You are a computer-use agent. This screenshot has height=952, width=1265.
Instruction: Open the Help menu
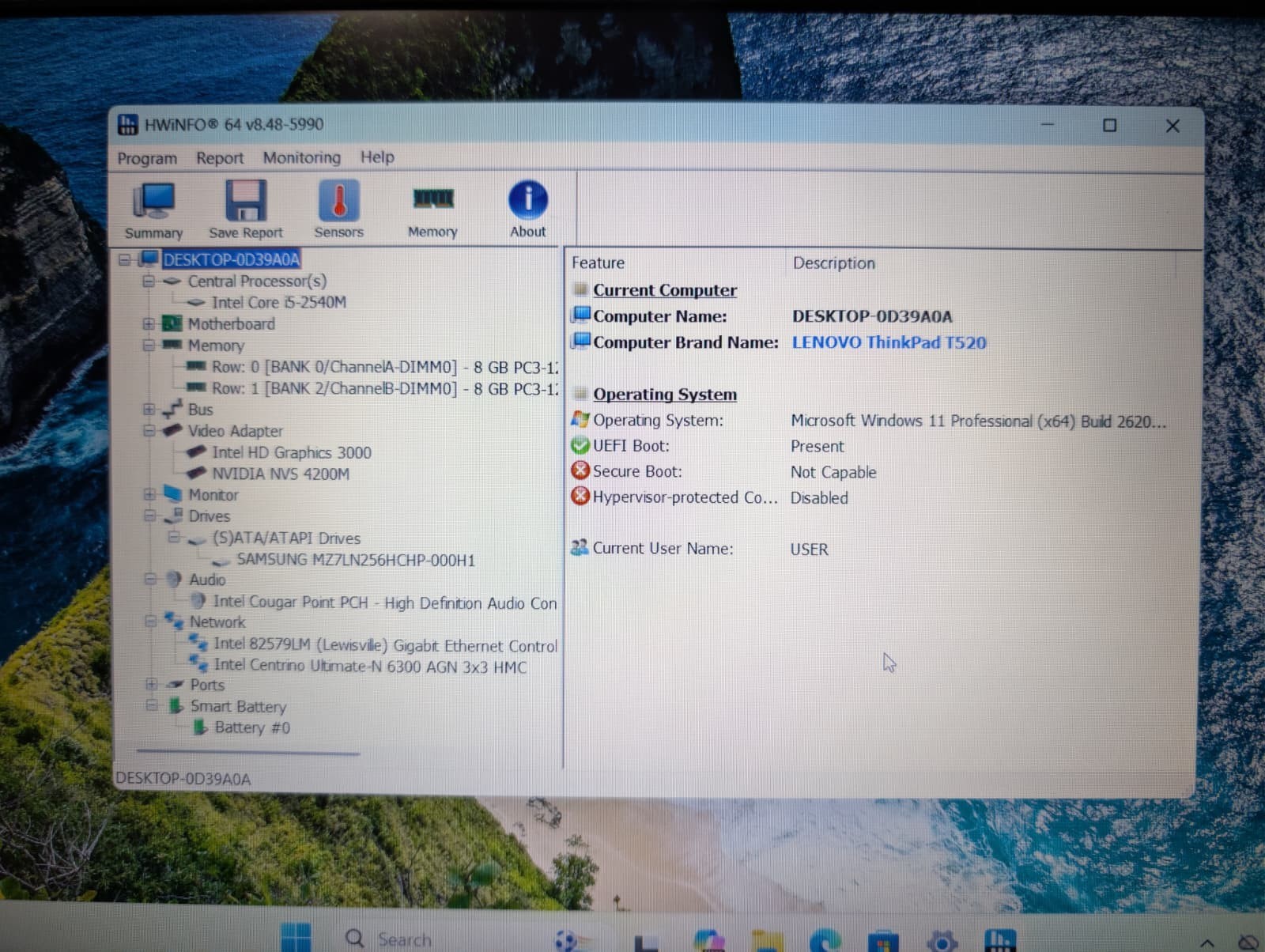(x=377, y=157)
